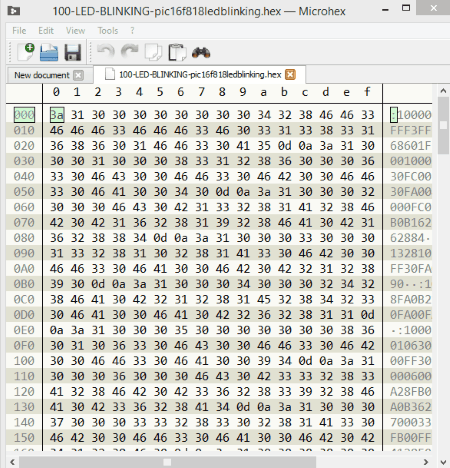The image size is (450, 468).
Task: Open the ? help menu
Action: 132,31
